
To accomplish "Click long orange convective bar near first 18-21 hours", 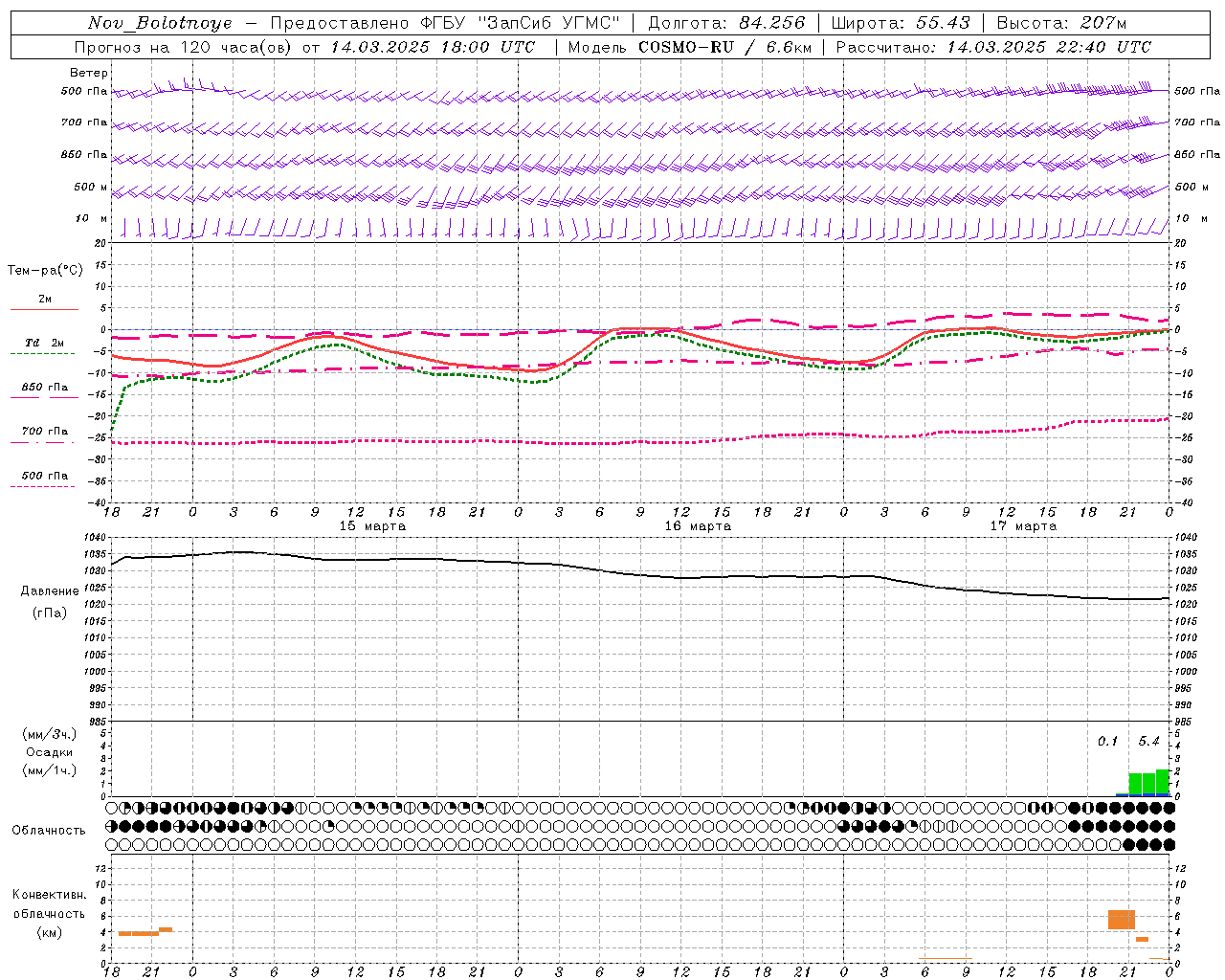I will pyautogui.click(x=139, y=933).
